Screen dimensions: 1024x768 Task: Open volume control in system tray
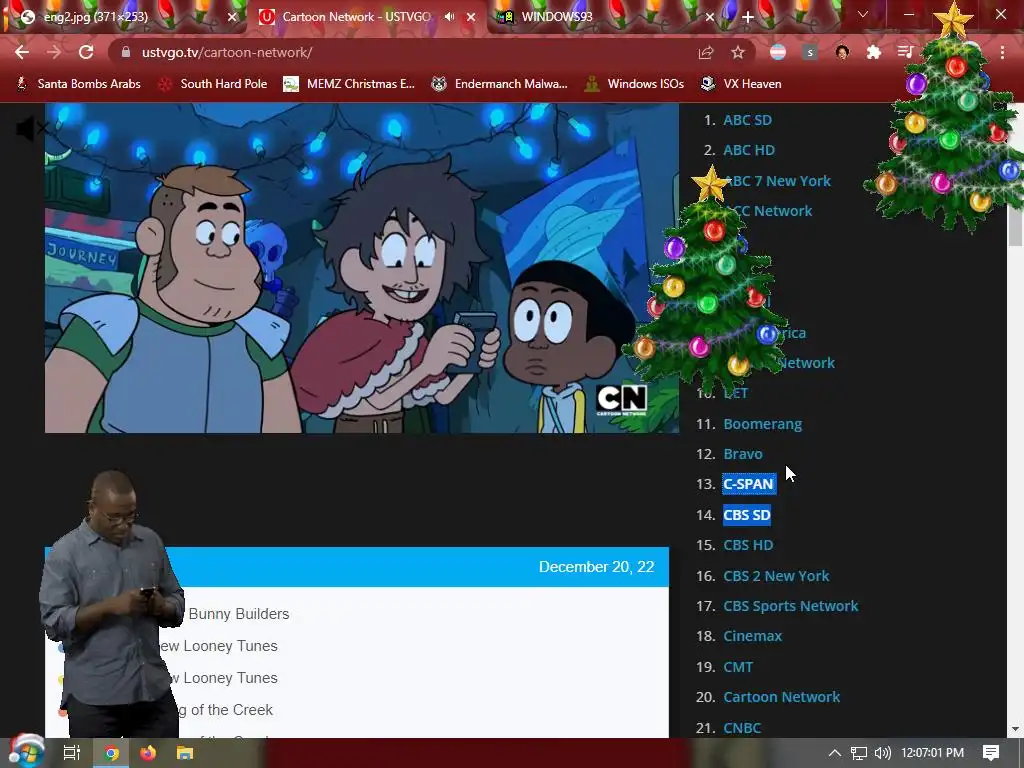coord(883,753)
